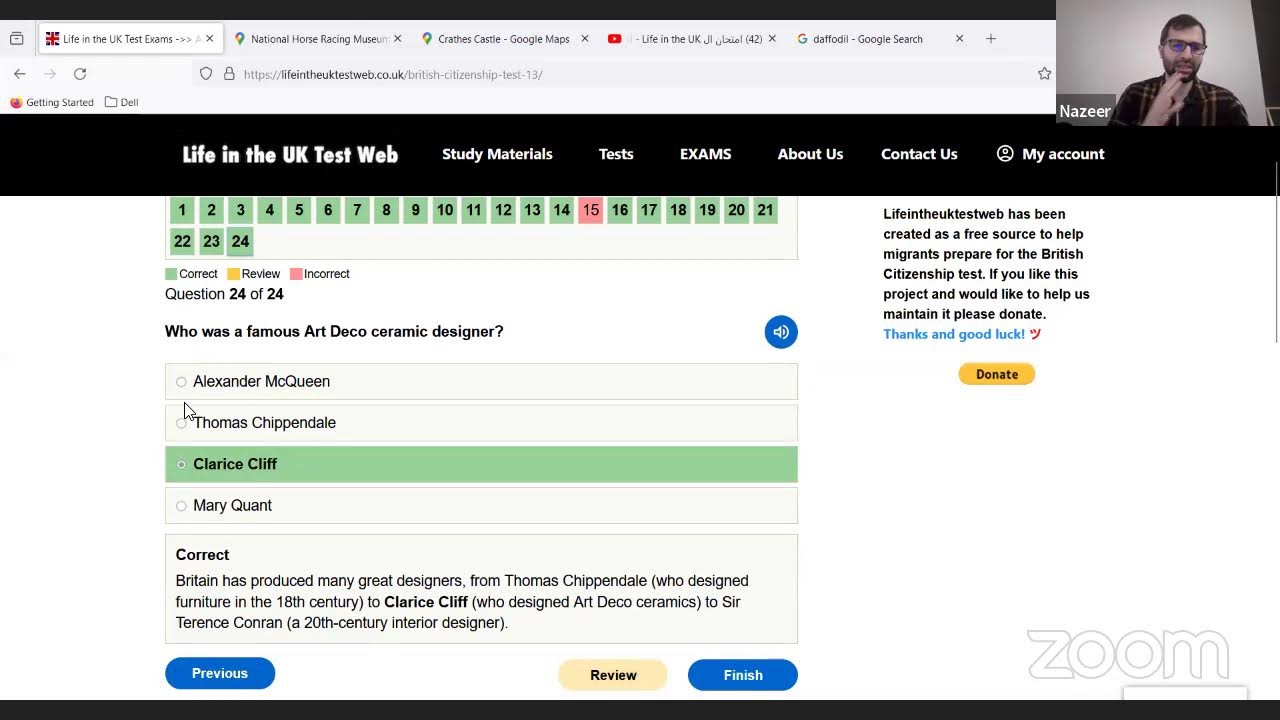Jump to question 18
Screen dimensions: 1280x720
click(678, 210)
